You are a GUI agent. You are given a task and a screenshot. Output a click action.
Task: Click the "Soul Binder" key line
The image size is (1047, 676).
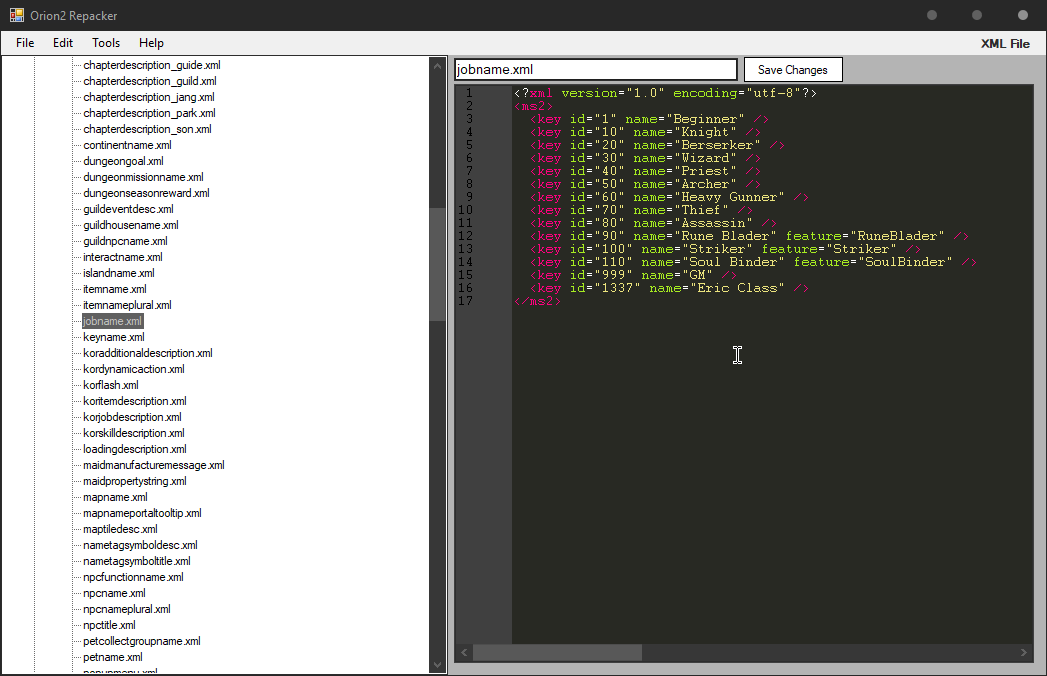754,262
